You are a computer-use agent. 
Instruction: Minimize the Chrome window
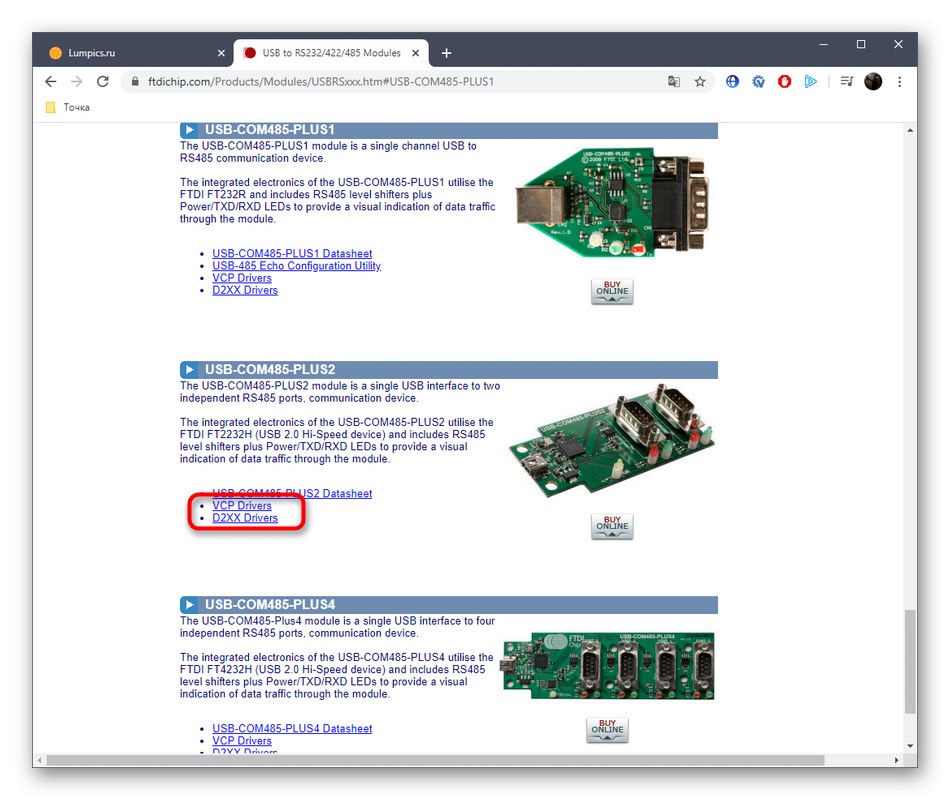(823, 44)
